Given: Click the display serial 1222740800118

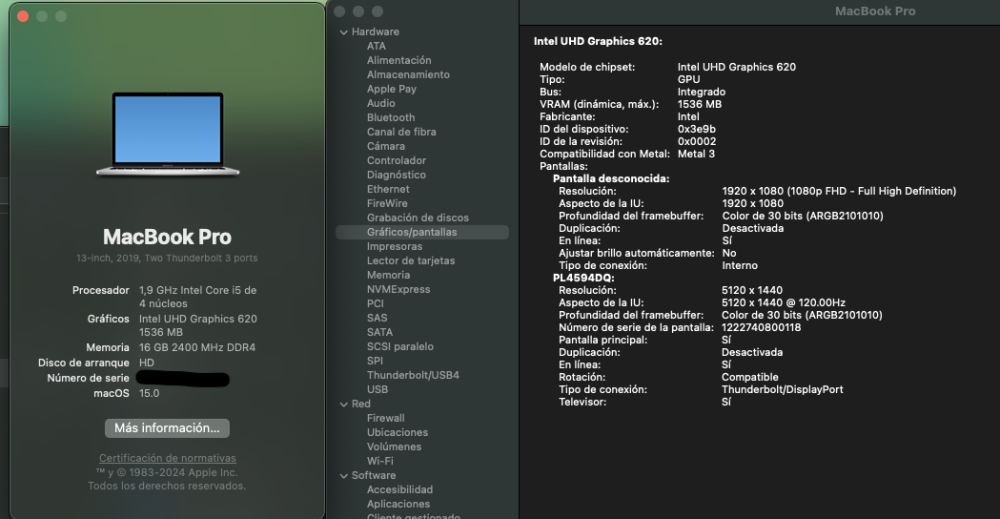Looking at the screenshot, I should coord(761,328).
